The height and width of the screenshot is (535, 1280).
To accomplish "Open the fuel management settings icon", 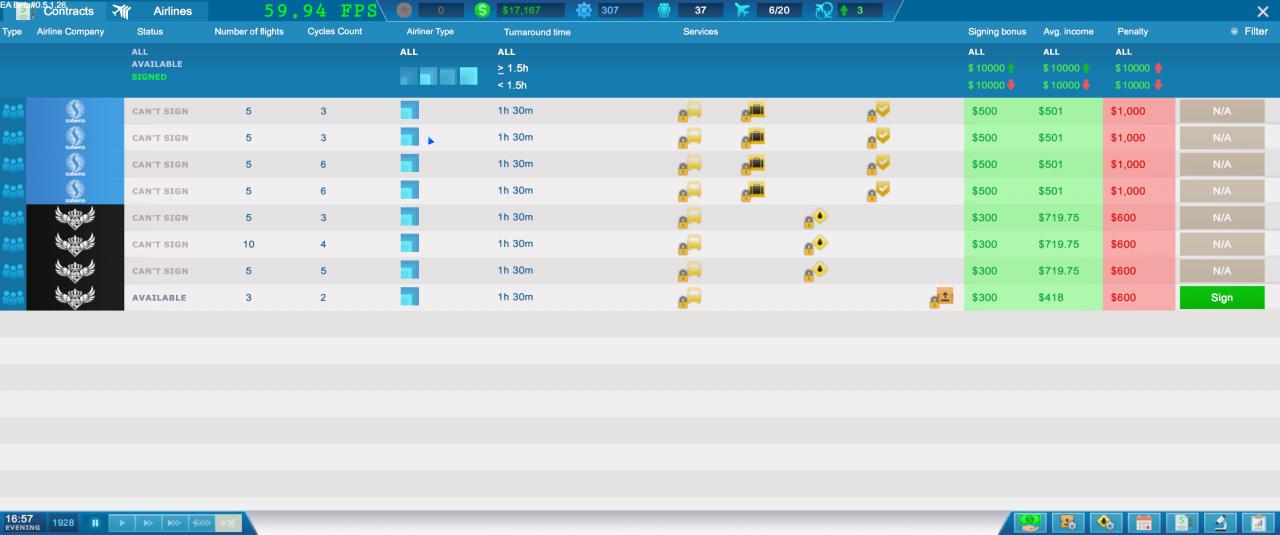I will [1106, 522].
